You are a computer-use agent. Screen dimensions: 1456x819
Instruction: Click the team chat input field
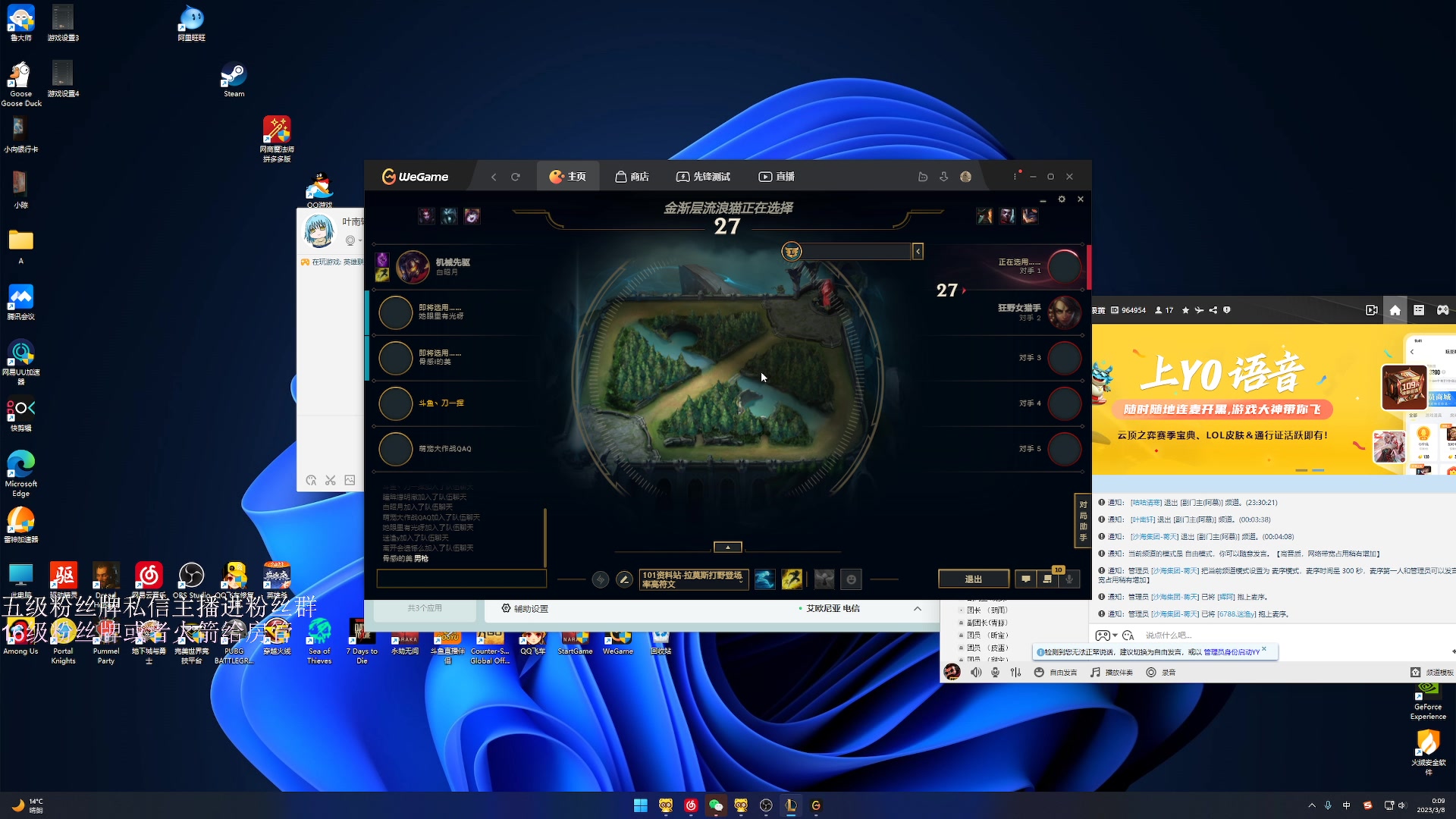pyautogui.click(x=461, y=579)
